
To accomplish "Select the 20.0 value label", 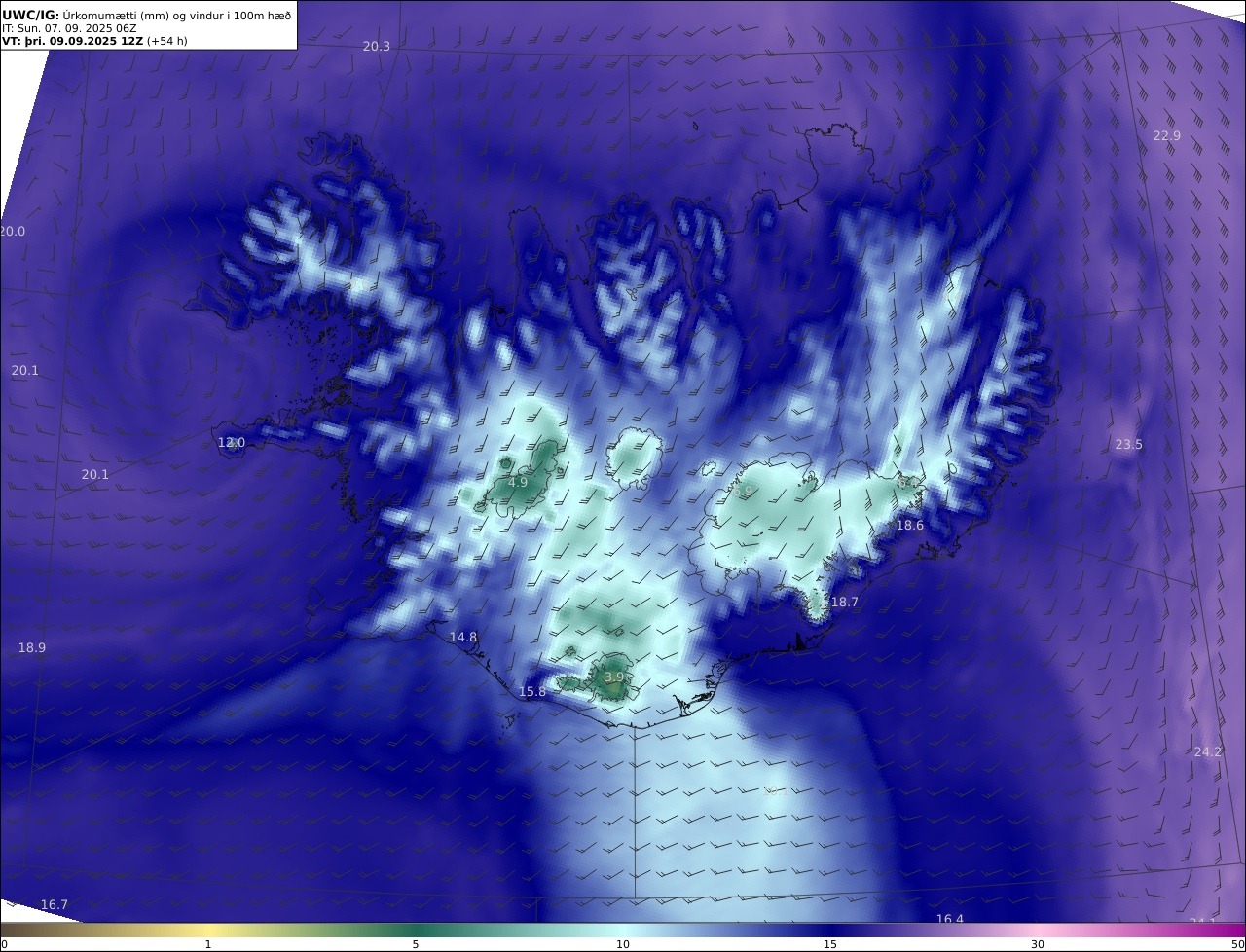I will [x=13, y=231].
